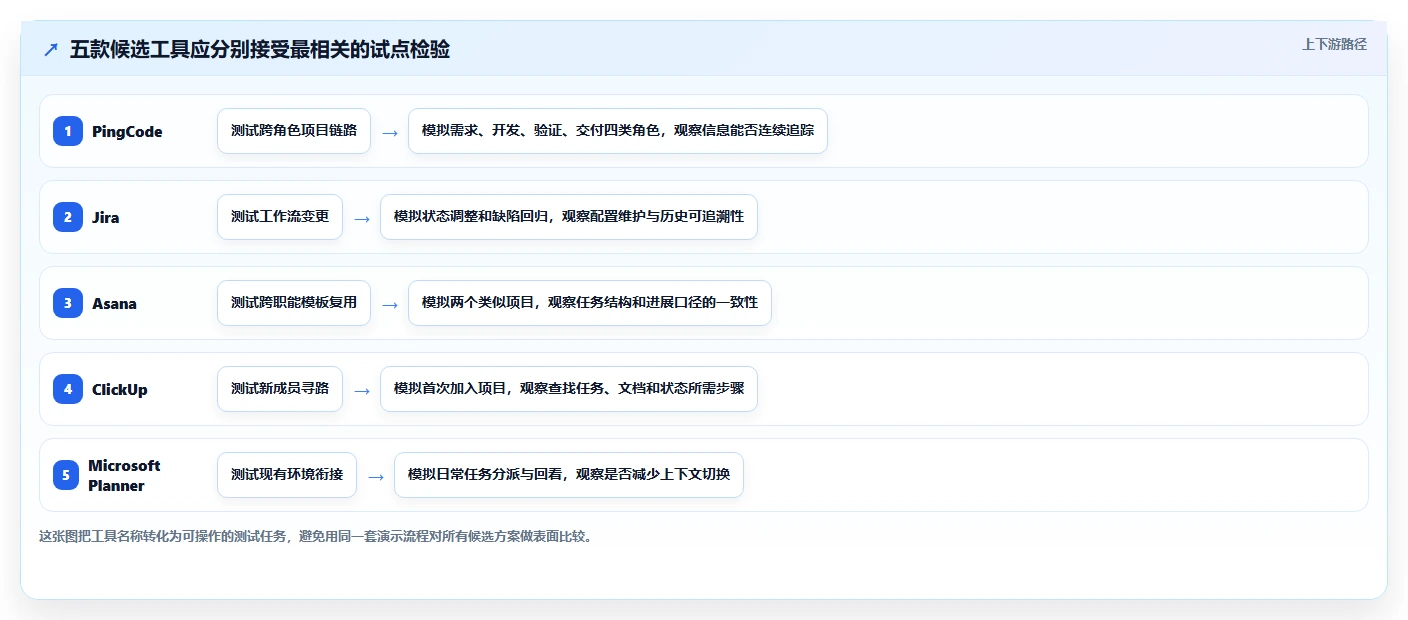Click the title 五款候选工具应分别接受最相关的试点检验
This screenshot has width=1408, height=620.
pos(260,50)
